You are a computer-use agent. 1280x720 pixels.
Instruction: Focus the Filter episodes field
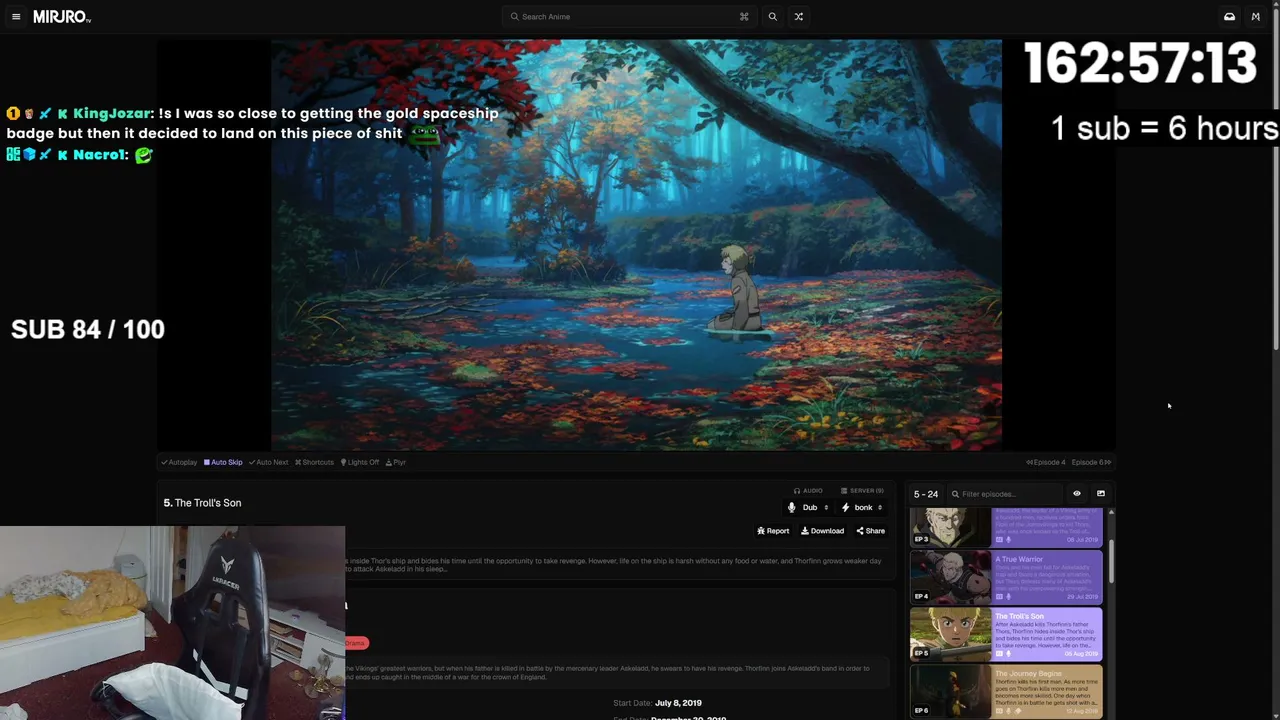point(1005,494)
